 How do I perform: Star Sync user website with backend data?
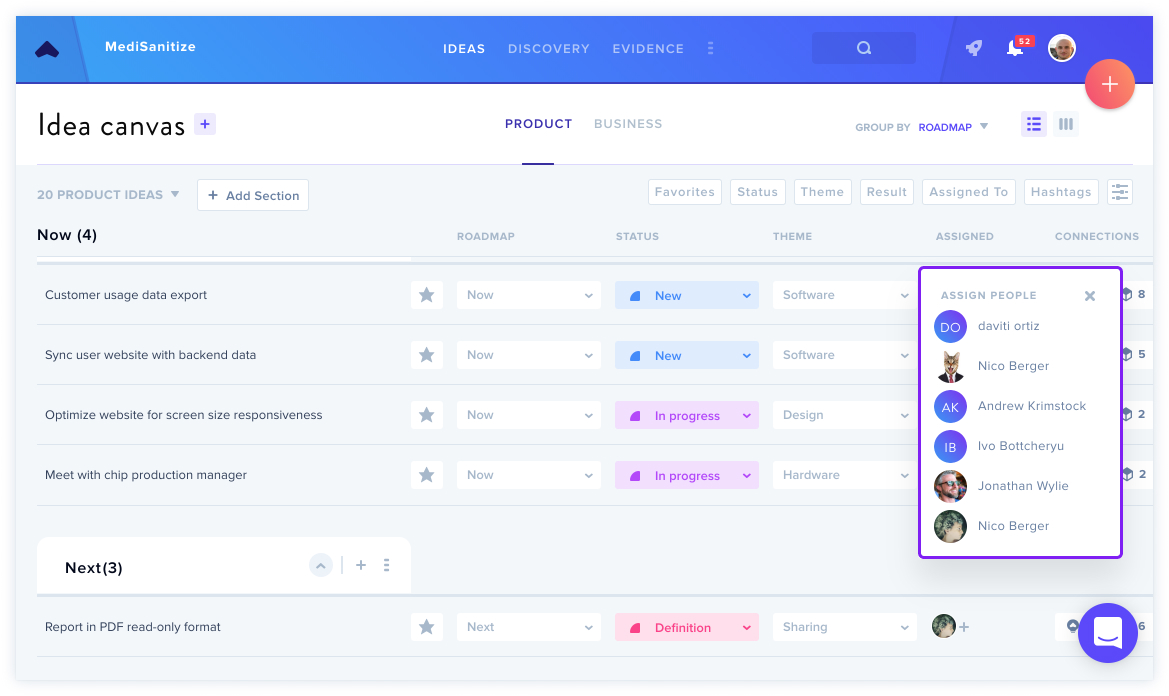pos(426,355)
